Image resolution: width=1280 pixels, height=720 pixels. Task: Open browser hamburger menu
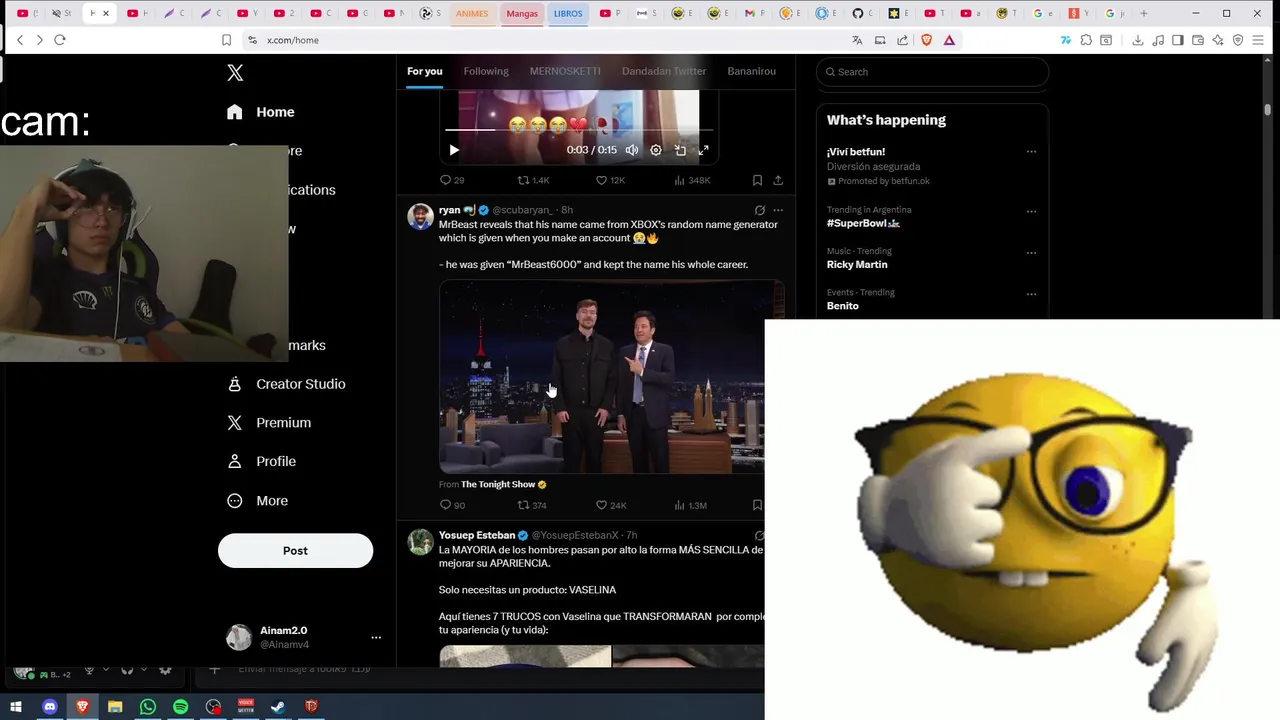1259,40
